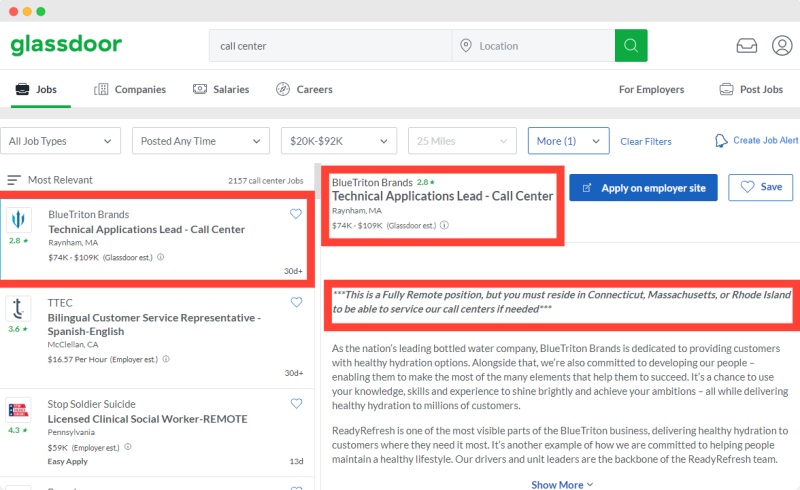Click macOS green maximize window button
The height and width of the screenshot is (490, 800).
click(41, 11)
